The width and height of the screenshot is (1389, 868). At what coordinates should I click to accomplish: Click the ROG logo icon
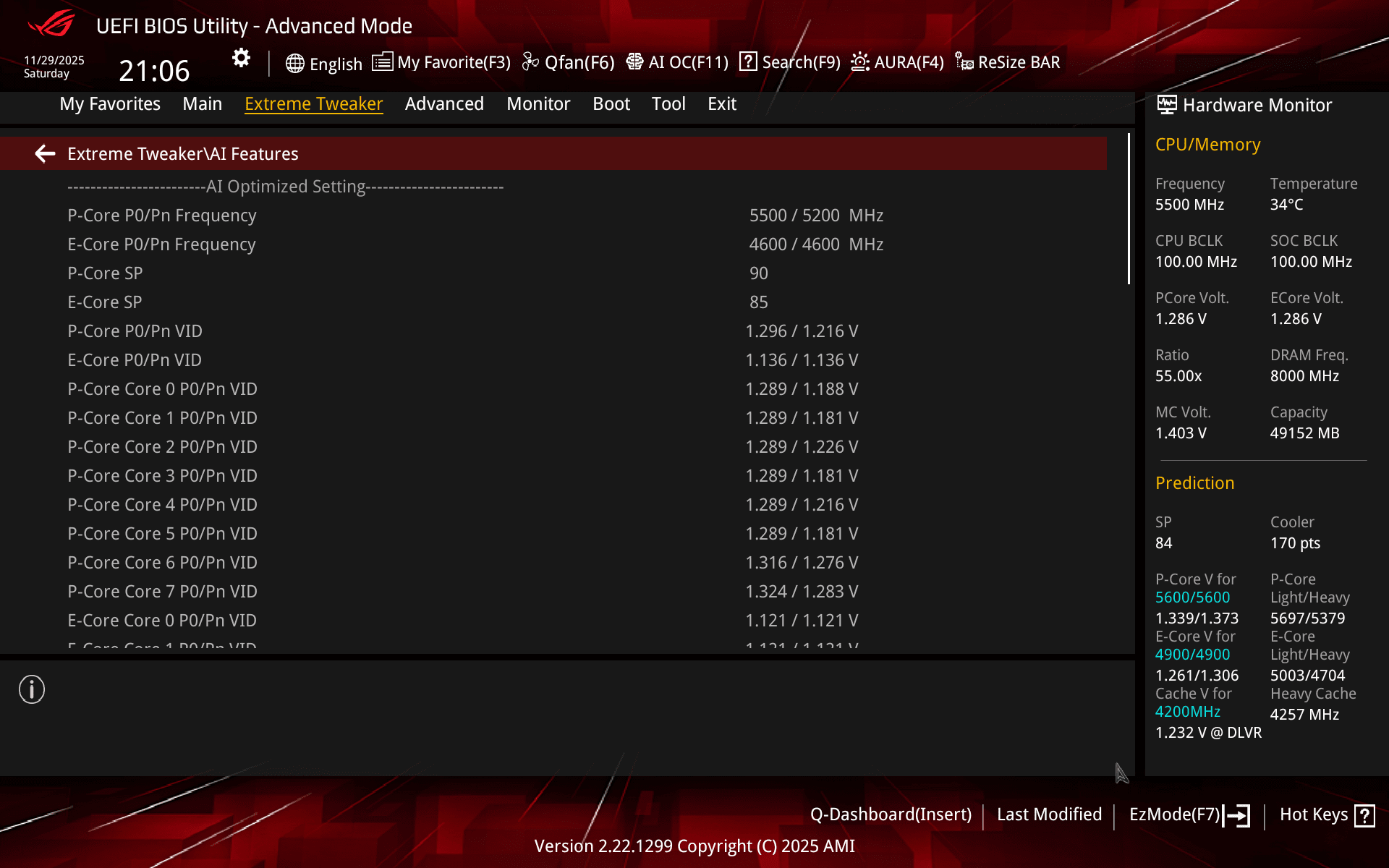coord(51,24)
